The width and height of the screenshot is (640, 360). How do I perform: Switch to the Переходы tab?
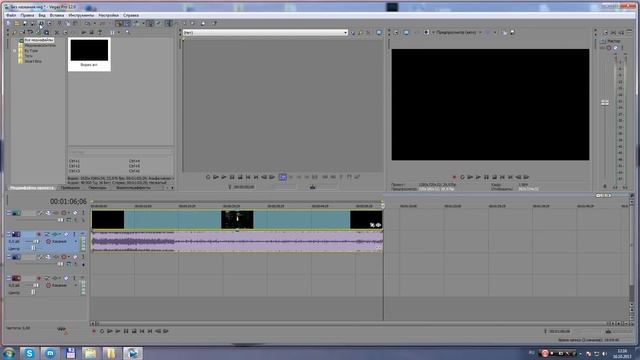click(97, 188)
